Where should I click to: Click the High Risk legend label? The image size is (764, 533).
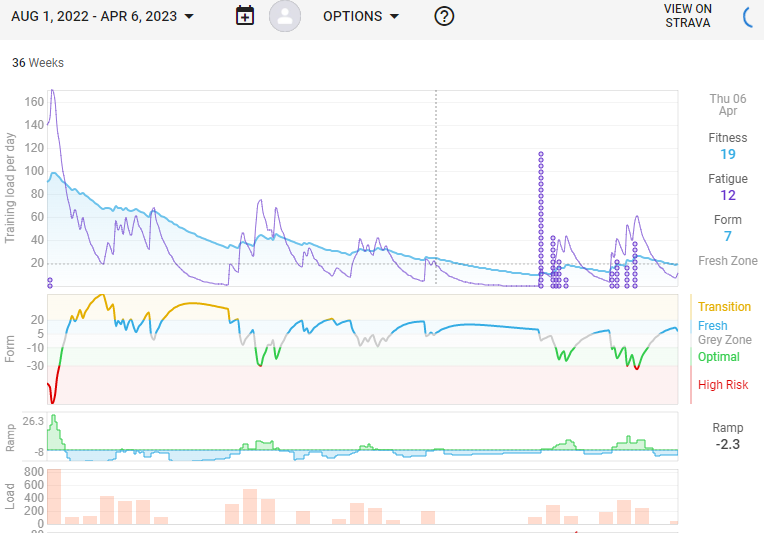(723, 384)
